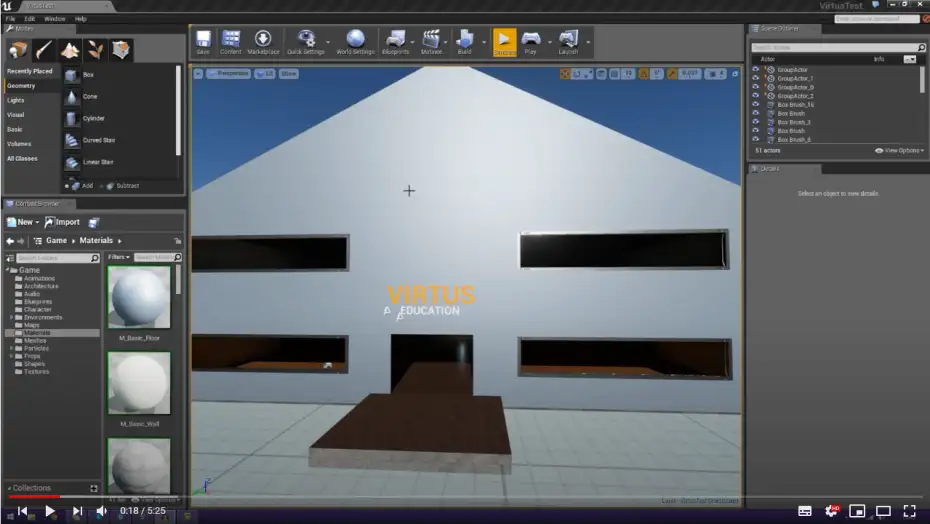Open the Scene Outliner Info column dropdown
This screenshot has height=524, width=930.
tap(910, 59)
